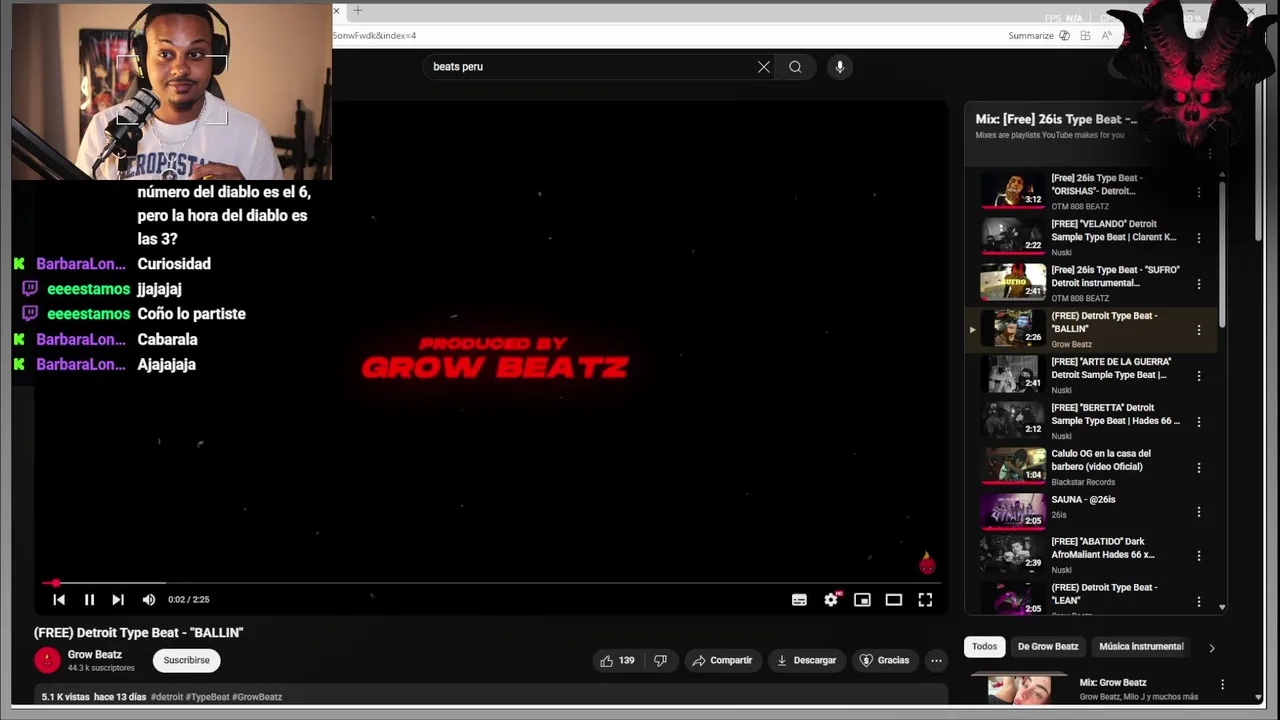
Task: Click the YouTube search magnifier button
Action: [795, 67]
